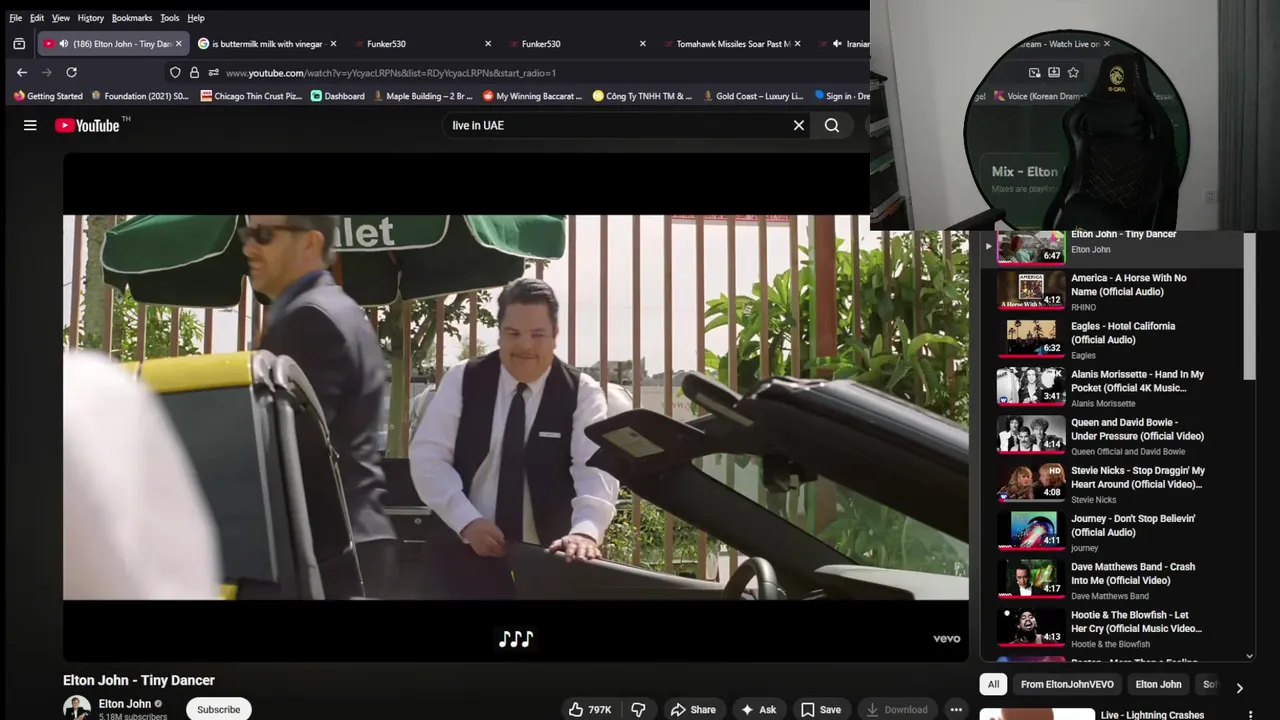The width and height of the screenshot is (1280, 720).
Task: Open the Help menu
Action: [196, 18]
